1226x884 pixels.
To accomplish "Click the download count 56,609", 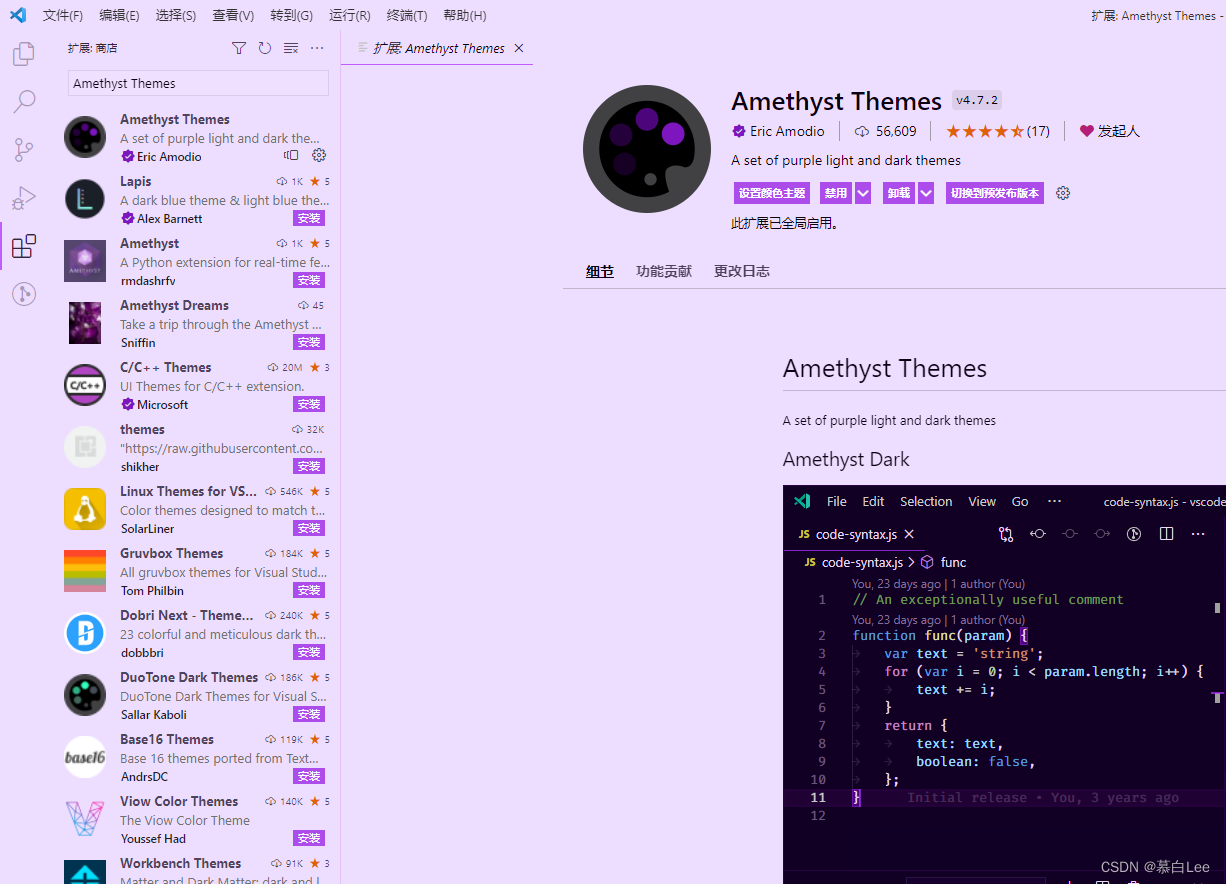I will (x=885, y=131).
